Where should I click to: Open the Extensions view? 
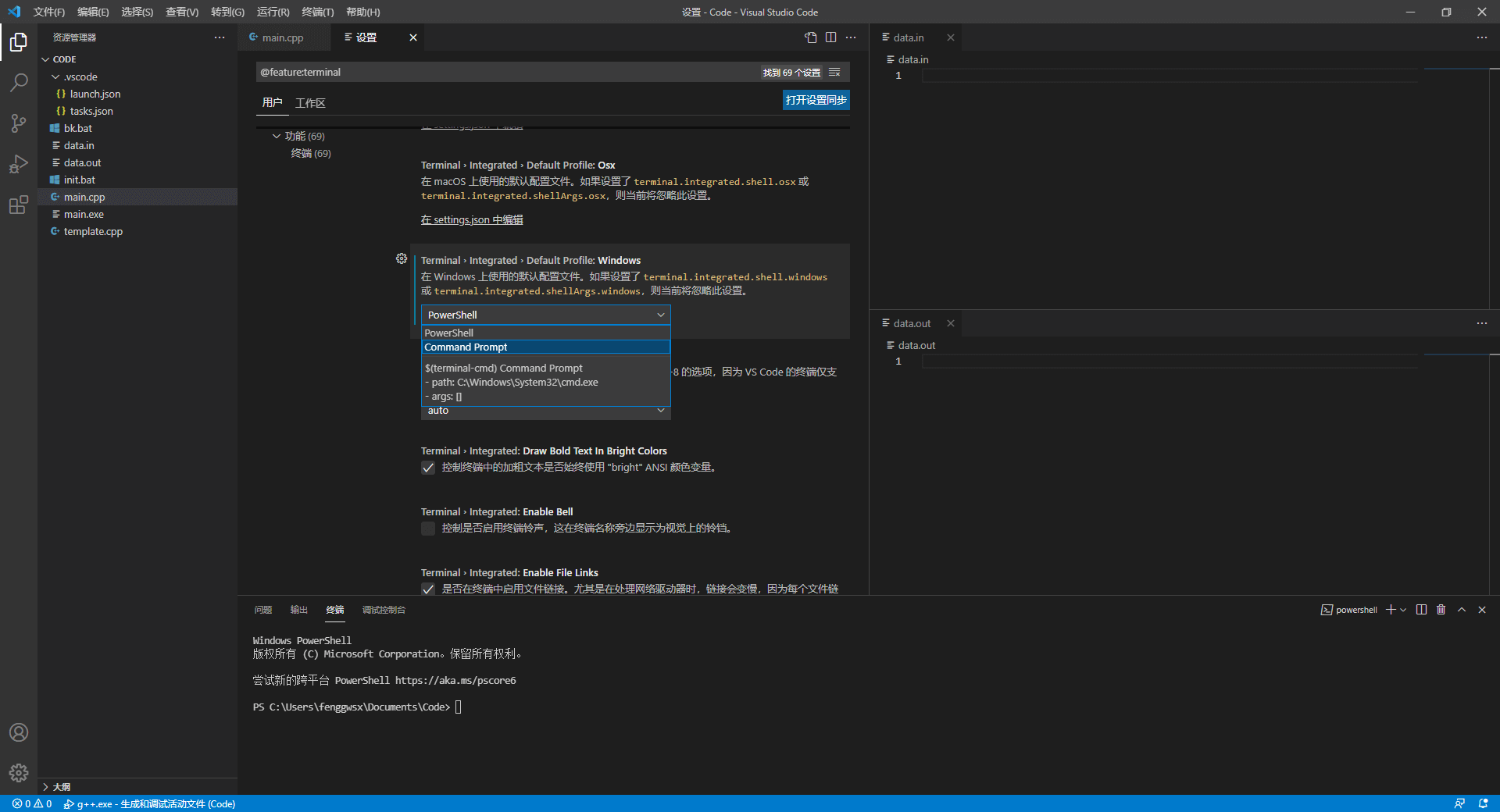coord(19,205)
